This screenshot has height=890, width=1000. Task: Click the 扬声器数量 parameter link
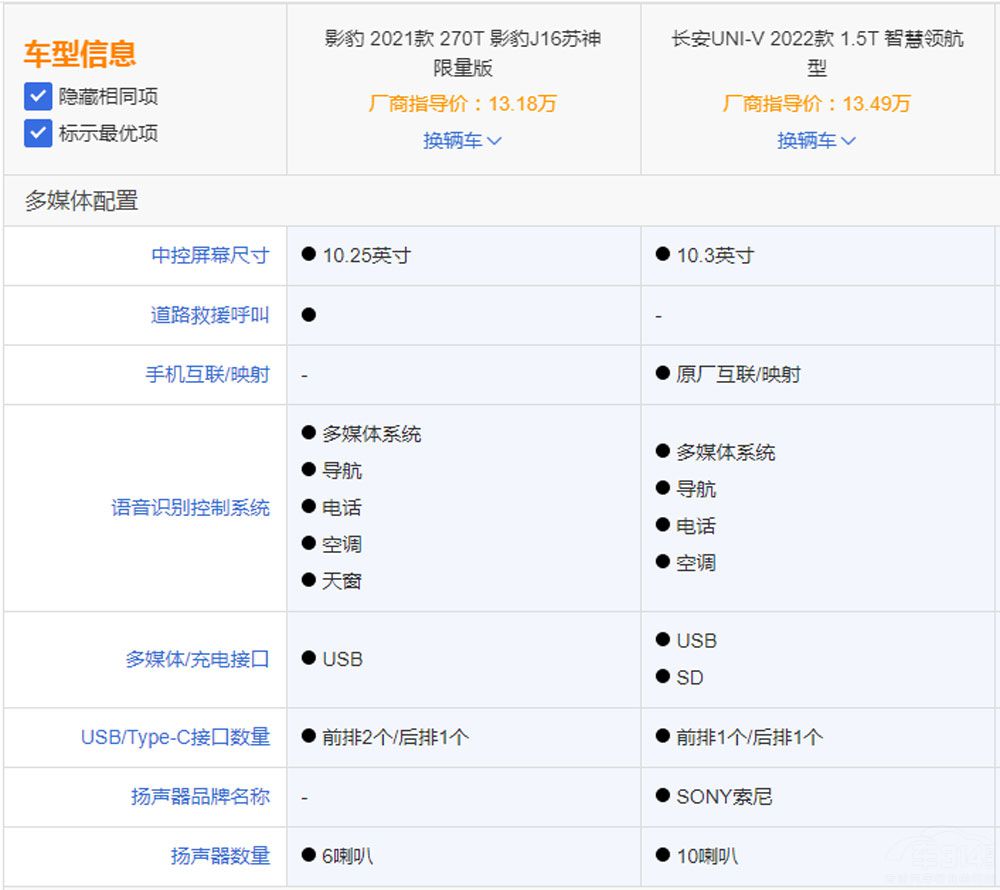pyautogui.click(x=220, y=856)
